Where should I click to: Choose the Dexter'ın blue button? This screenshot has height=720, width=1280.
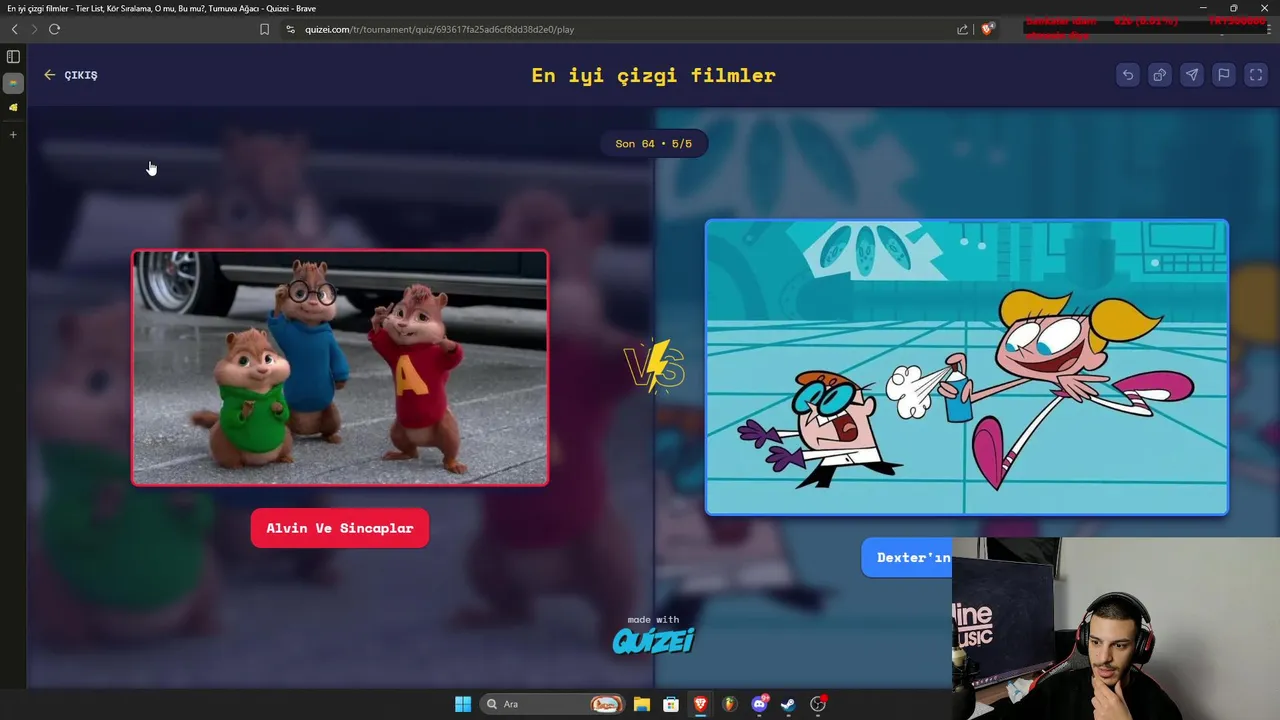point(908,557)
